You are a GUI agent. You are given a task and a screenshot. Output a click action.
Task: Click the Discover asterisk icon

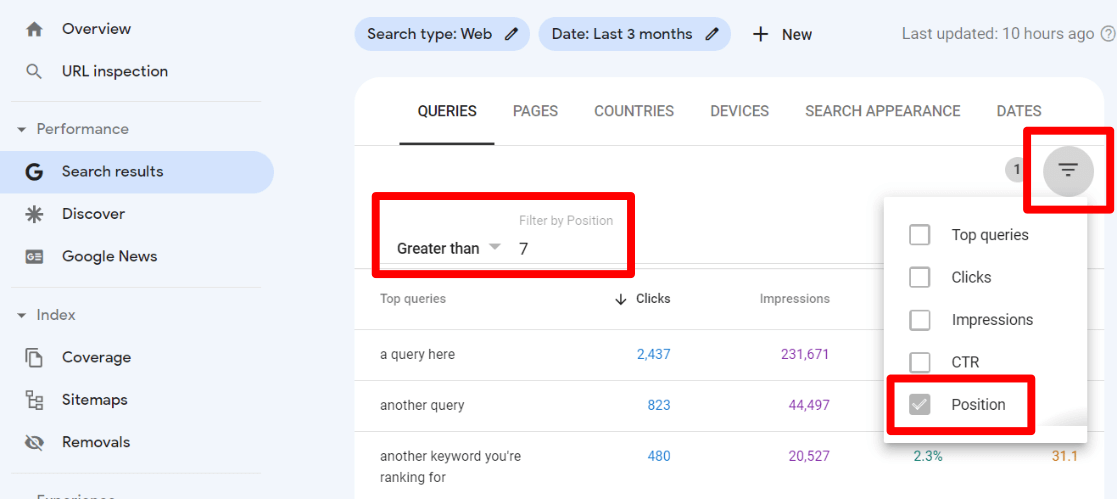33,214
